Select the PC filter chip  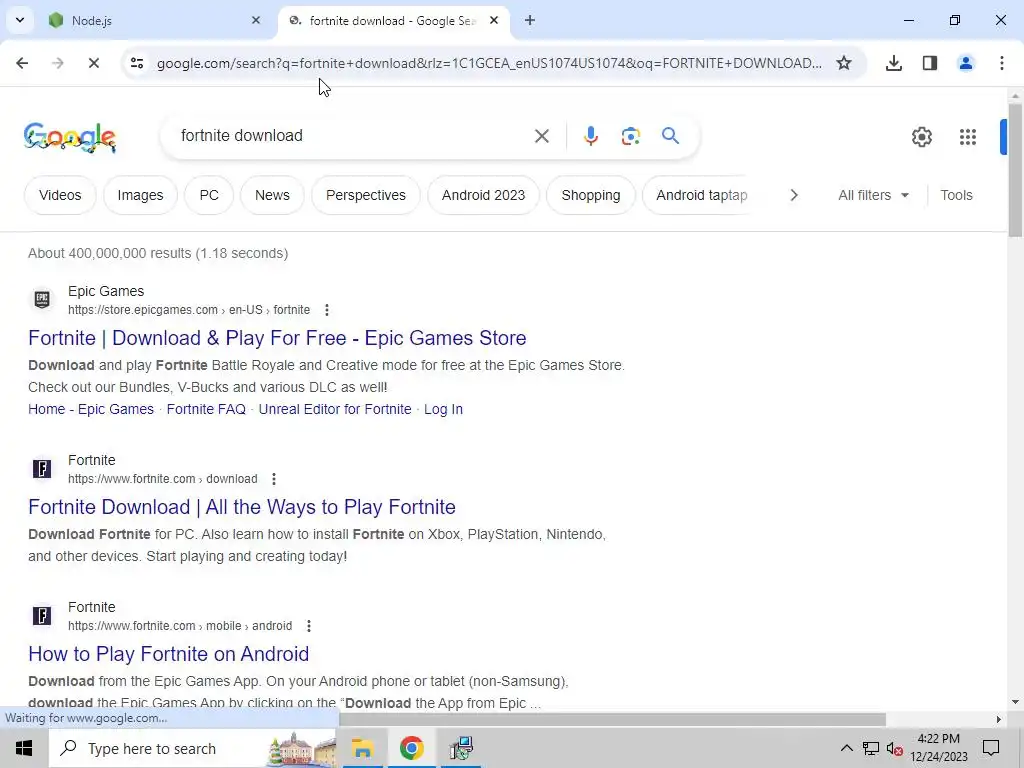209,195
